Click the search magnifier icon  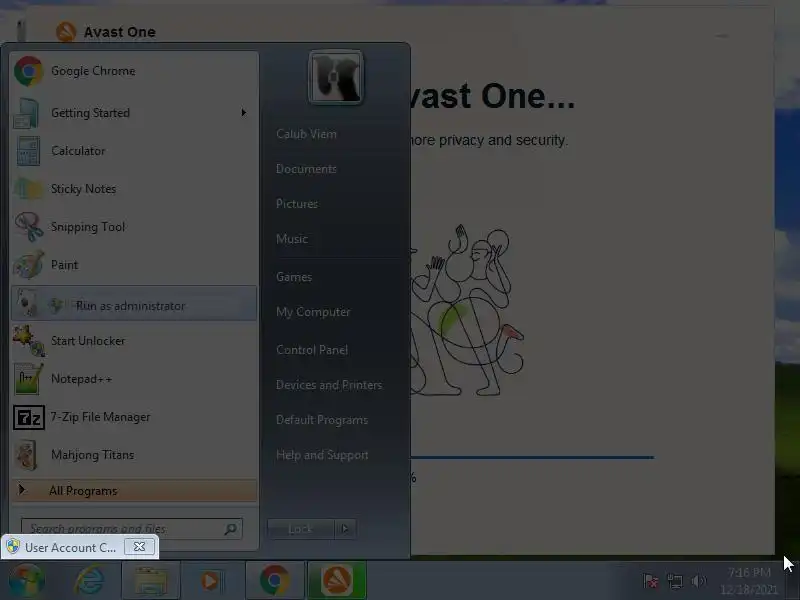coord(231,529)
